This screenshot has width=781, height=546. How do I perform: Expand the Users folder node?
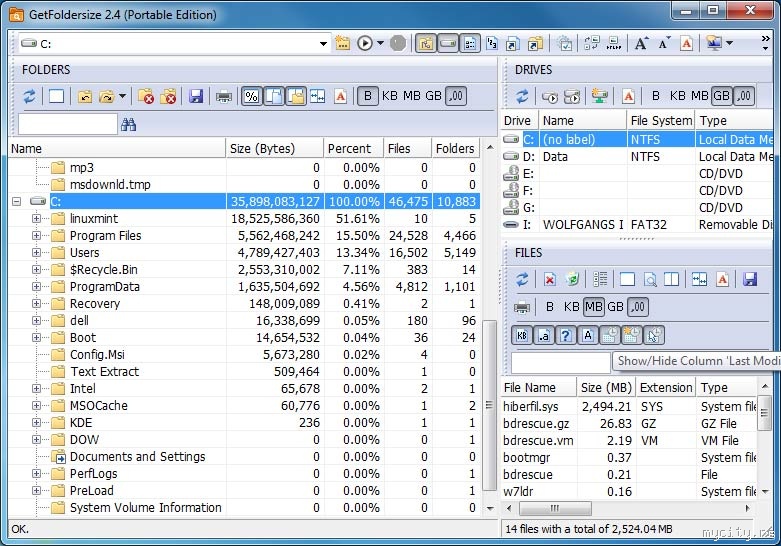[x=36, y=252]
